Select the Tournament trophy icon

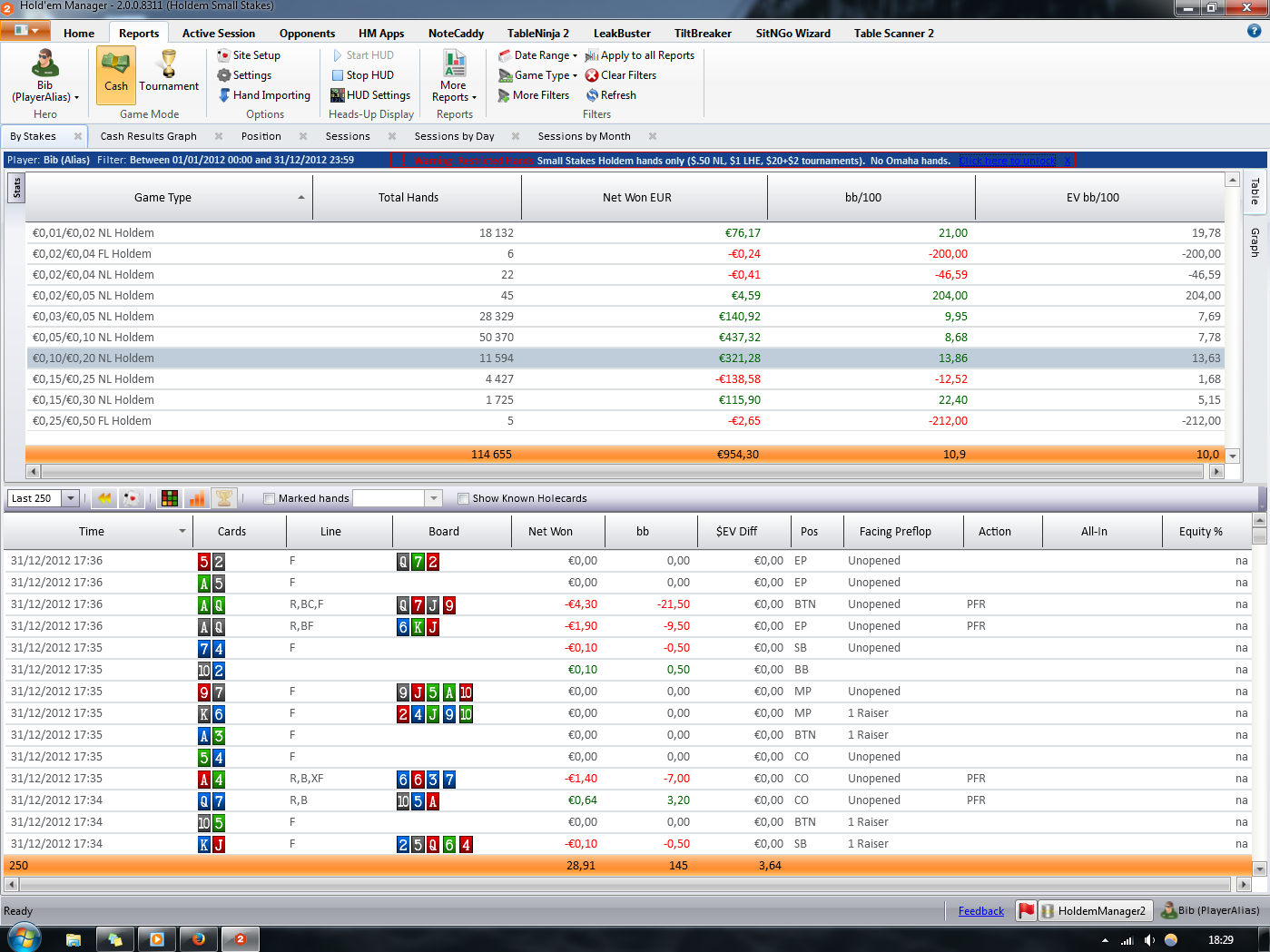point(169,73)
